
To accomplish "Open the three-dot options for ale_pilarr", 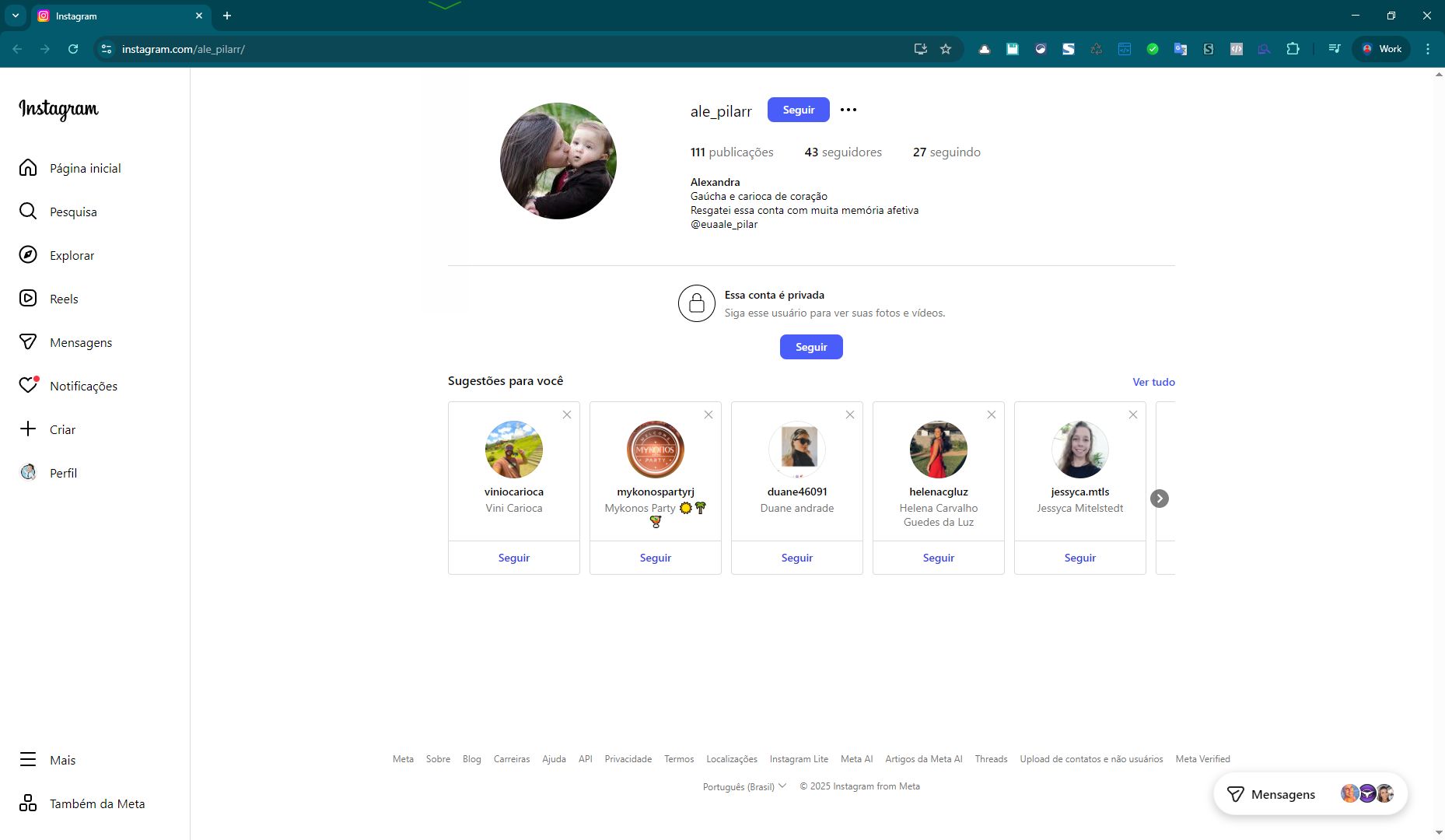I will [848, 110].
